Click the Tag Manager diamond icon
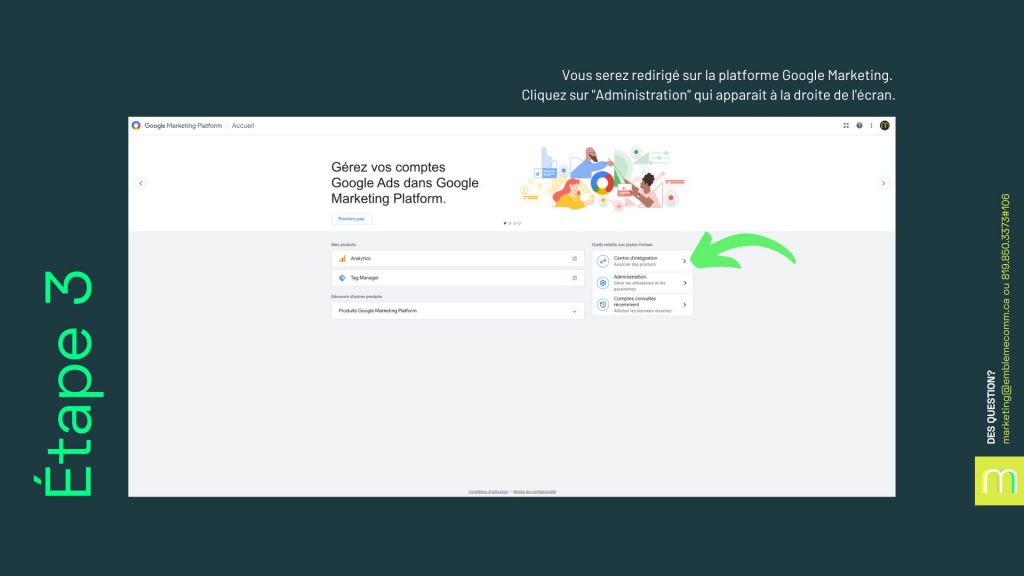The width and height of the screenshot is (1024, 576). click(342, 278)
